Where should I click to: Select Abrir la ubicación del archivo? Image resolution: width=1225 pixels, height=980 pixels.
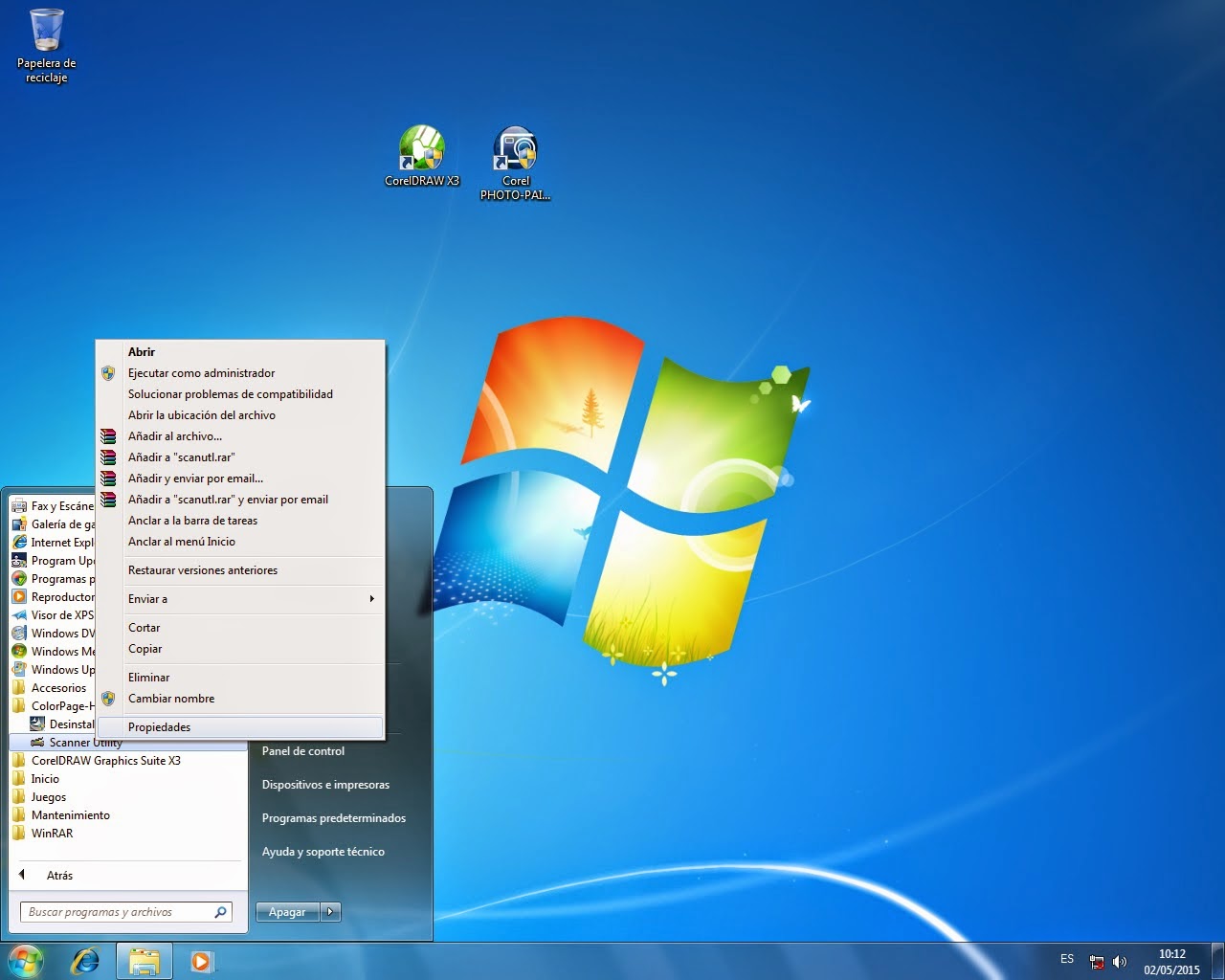pos(240,415)
